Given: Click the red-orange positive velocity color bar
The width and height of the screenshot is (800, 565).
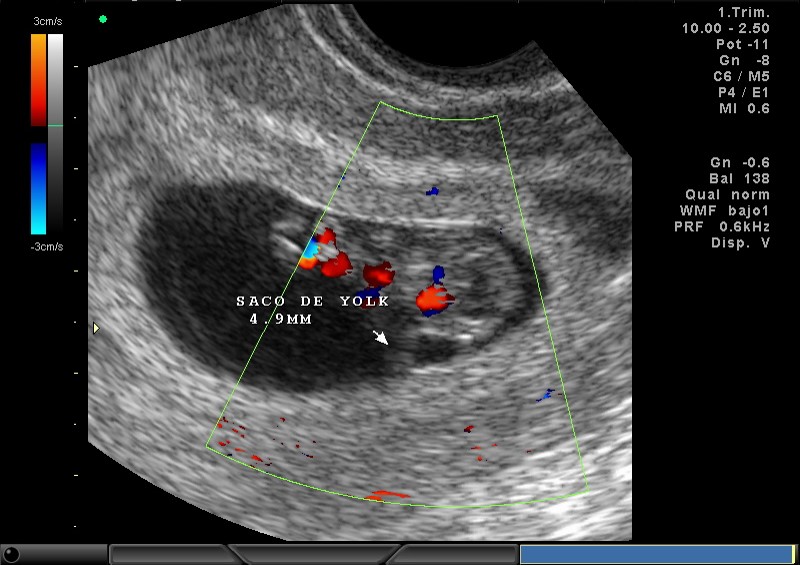Looking at the screenshot, I should 38,80.
